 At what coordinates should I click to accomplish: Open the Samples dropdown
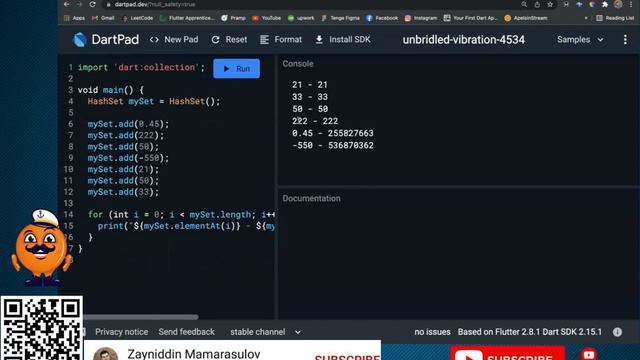tap(580, 40)
